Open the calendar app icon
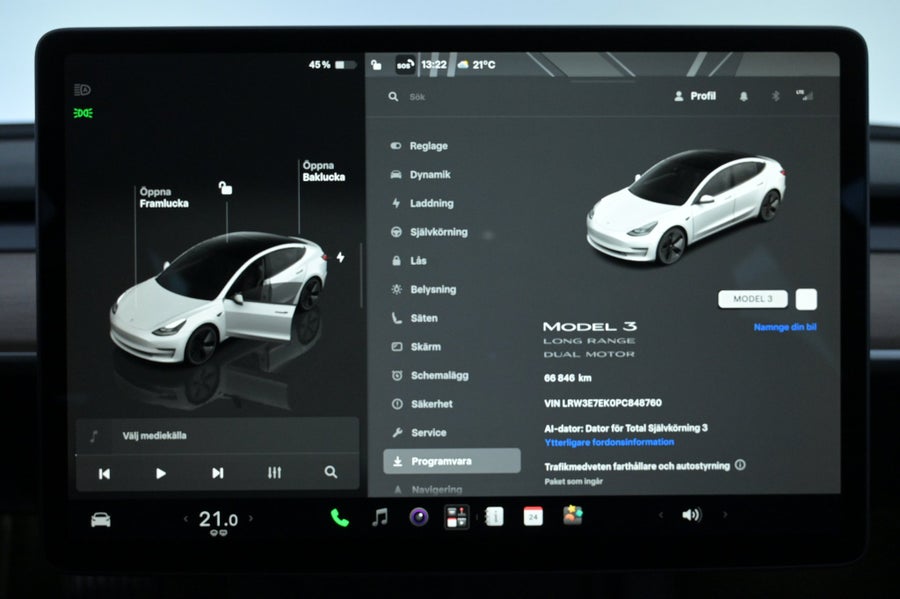This screenshot has height=599, width=900. coord(533,516)
